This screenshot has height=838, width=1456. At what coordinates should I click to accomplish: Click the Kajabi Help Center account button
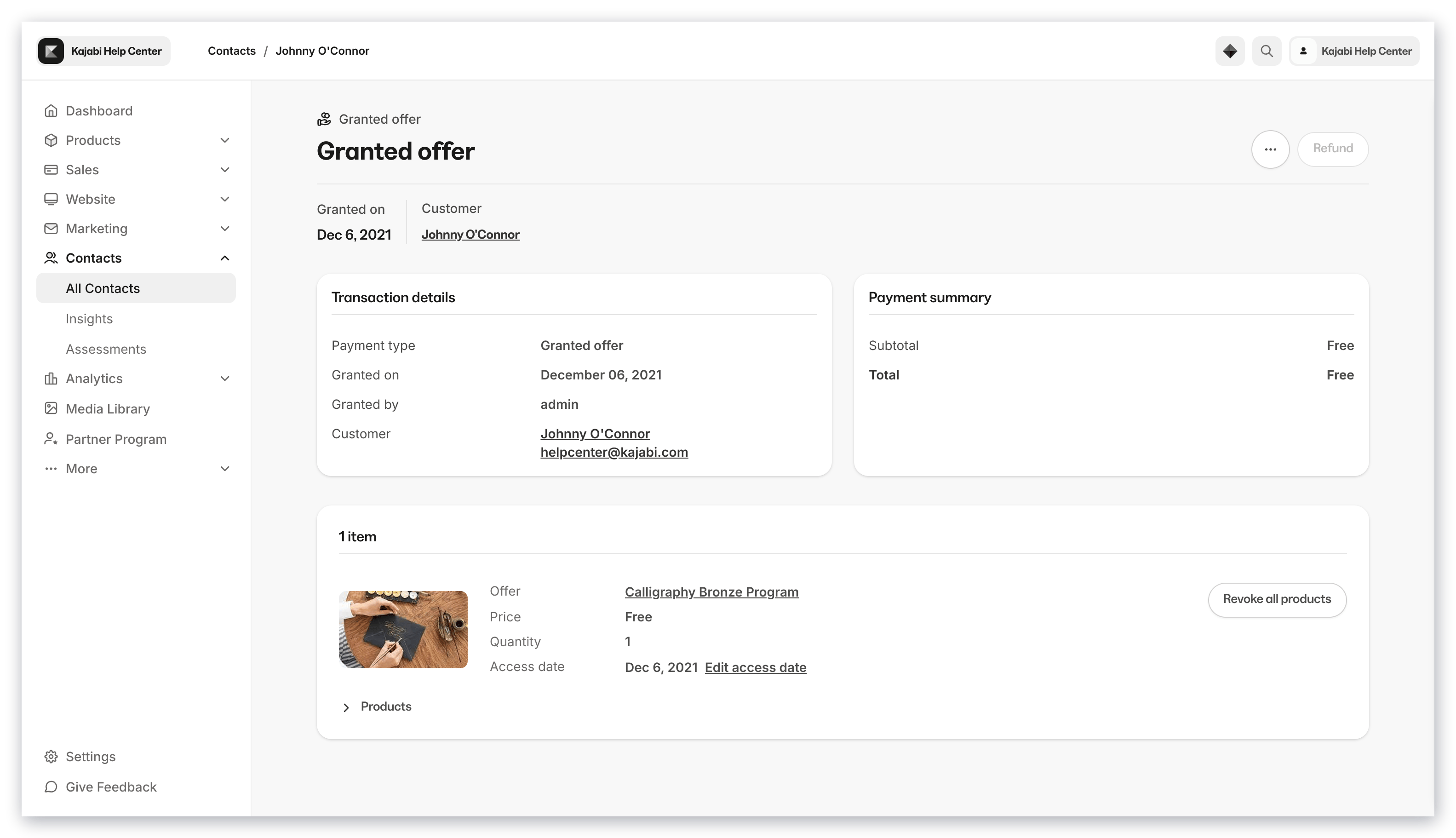[x=1354, y=51]
